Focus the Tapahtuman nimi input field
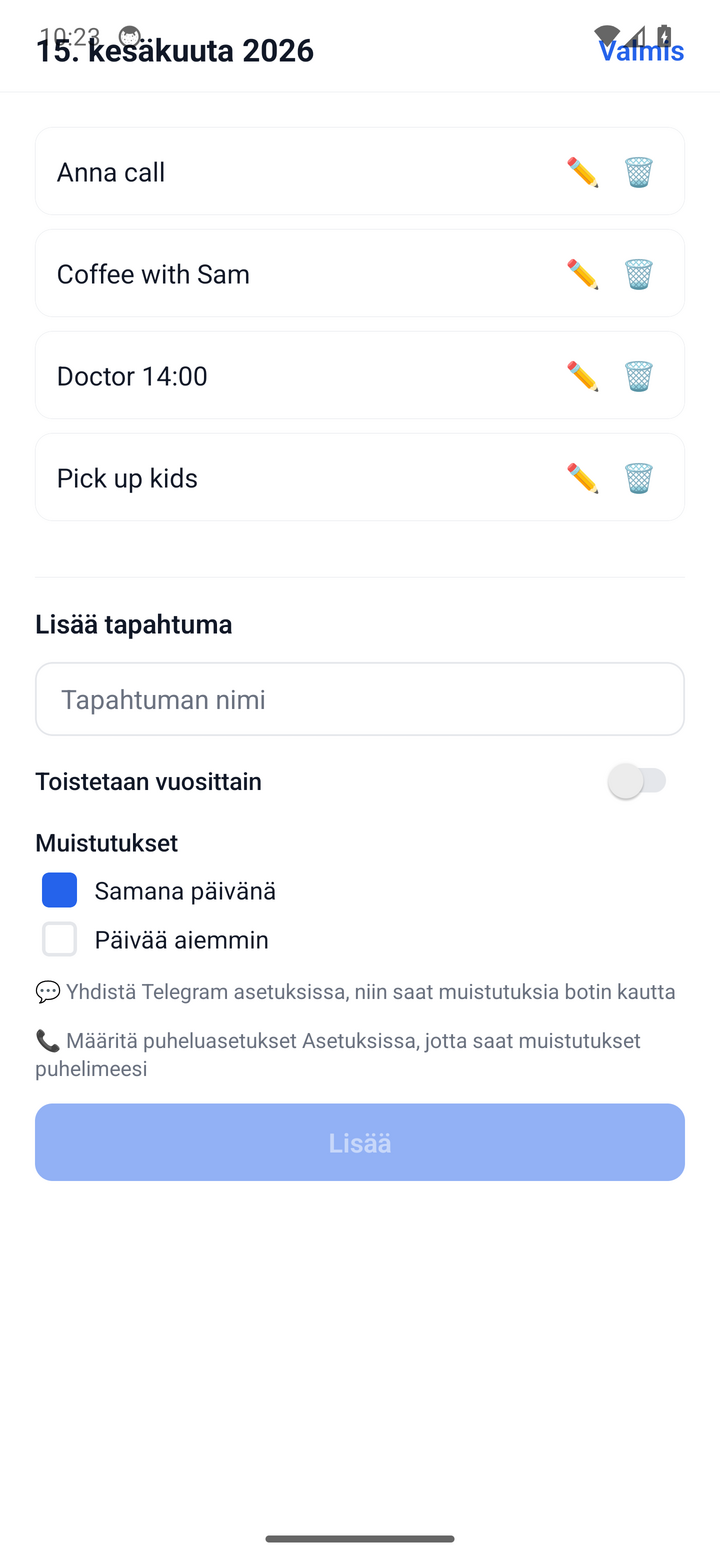This screenshot has width=720, height=1560. [360, 699]
